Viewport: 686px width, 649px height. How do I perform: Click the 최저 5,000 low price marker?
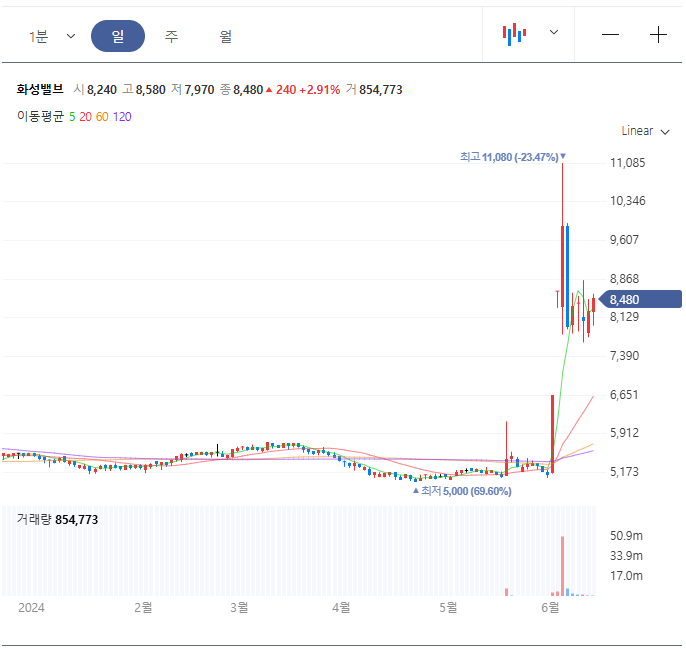coord(462,491)
